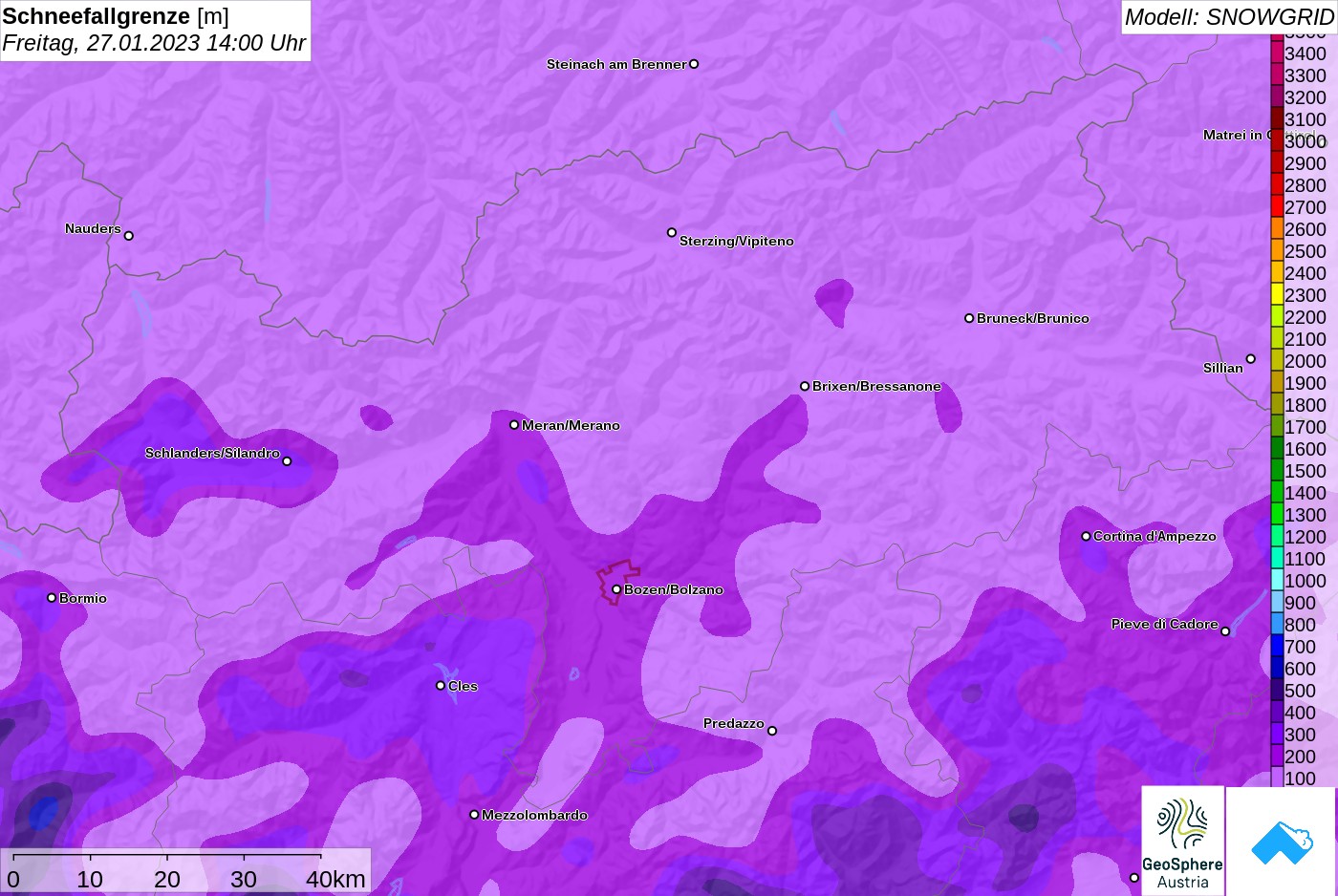Click the Predazzo text label

tap(734, 723)
